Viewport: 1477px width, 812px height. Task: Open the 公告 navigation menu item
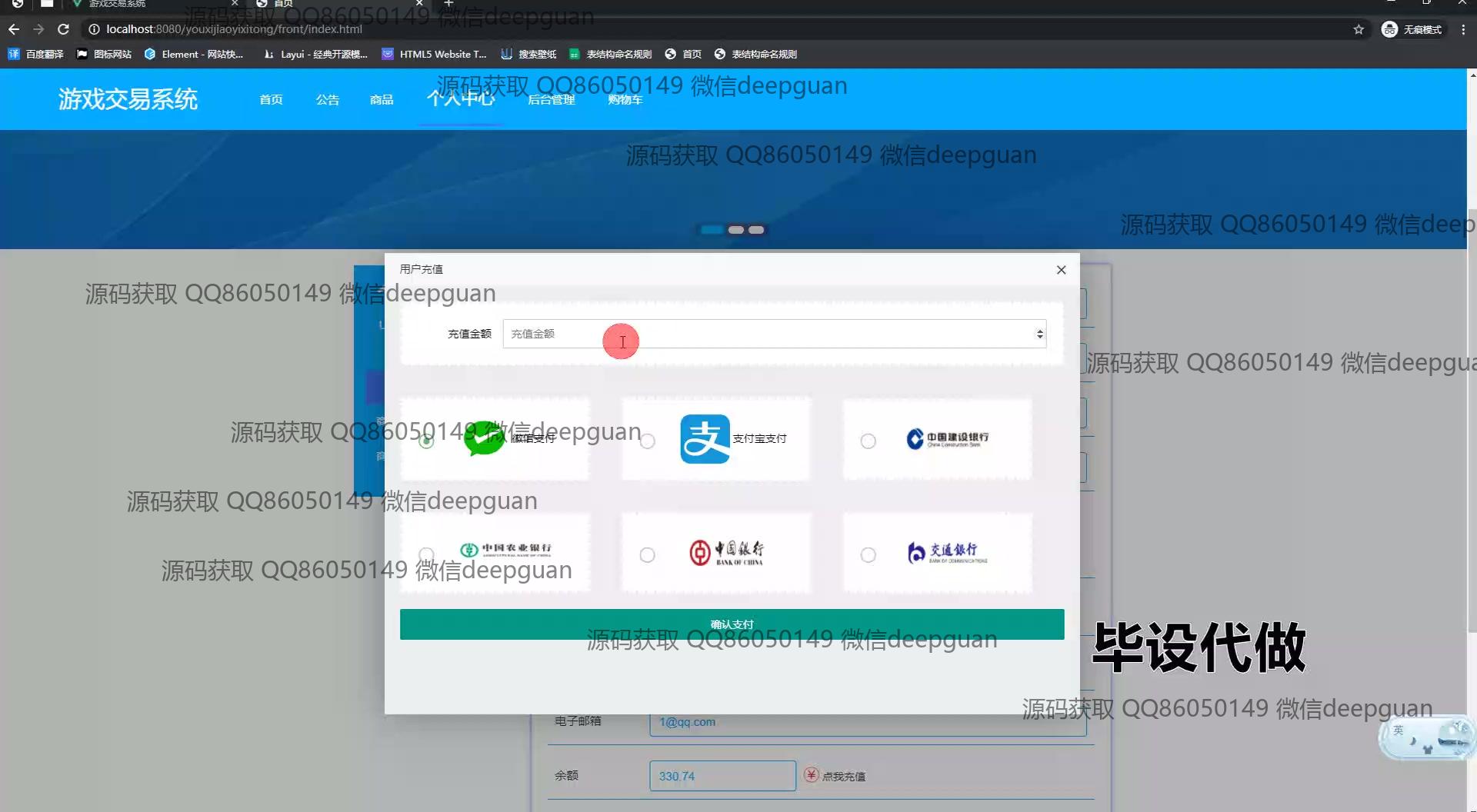pyautogui.click(x=327, y=100)
